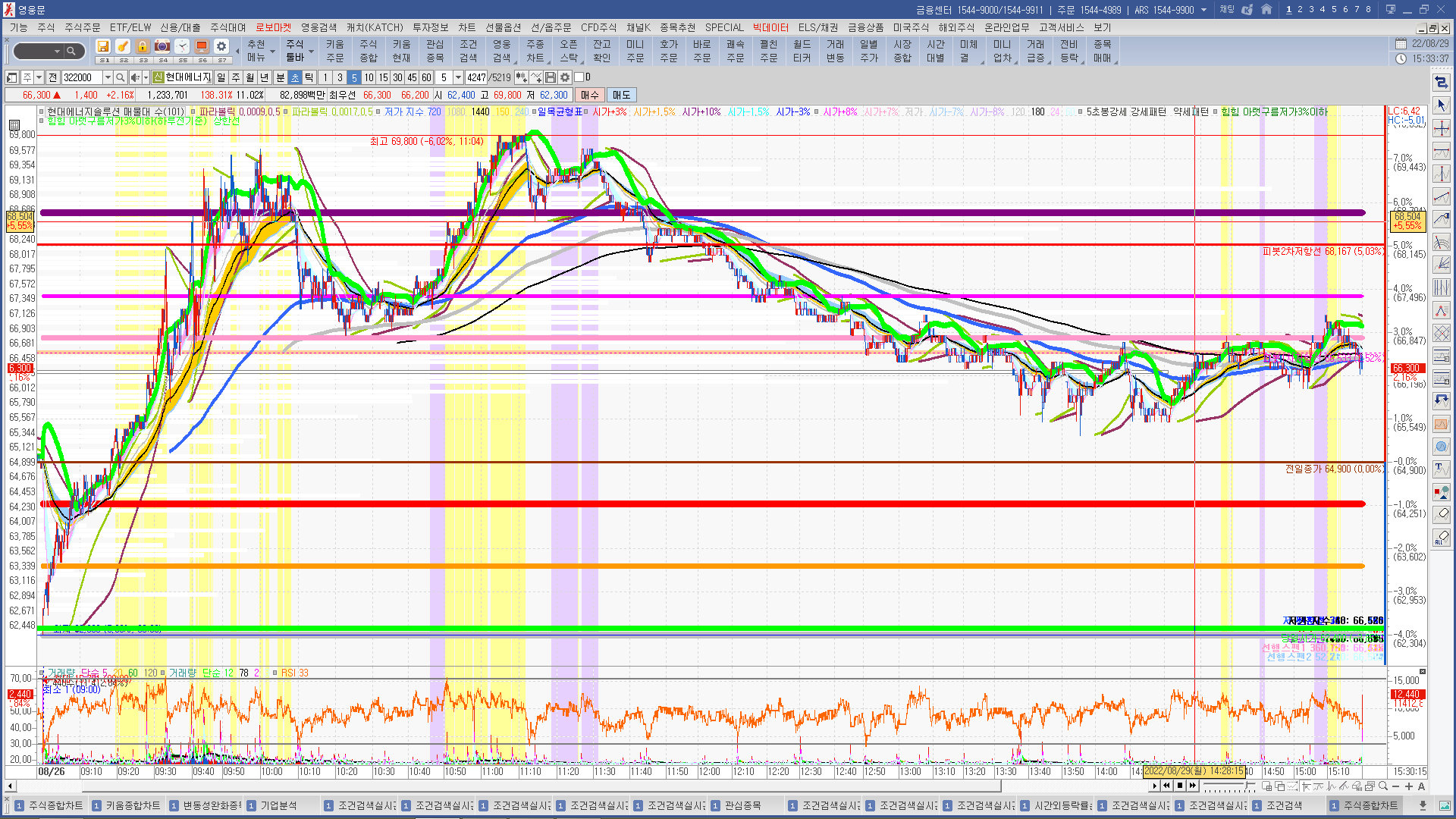Click the padlock lock icon S3

pos(143,47)
